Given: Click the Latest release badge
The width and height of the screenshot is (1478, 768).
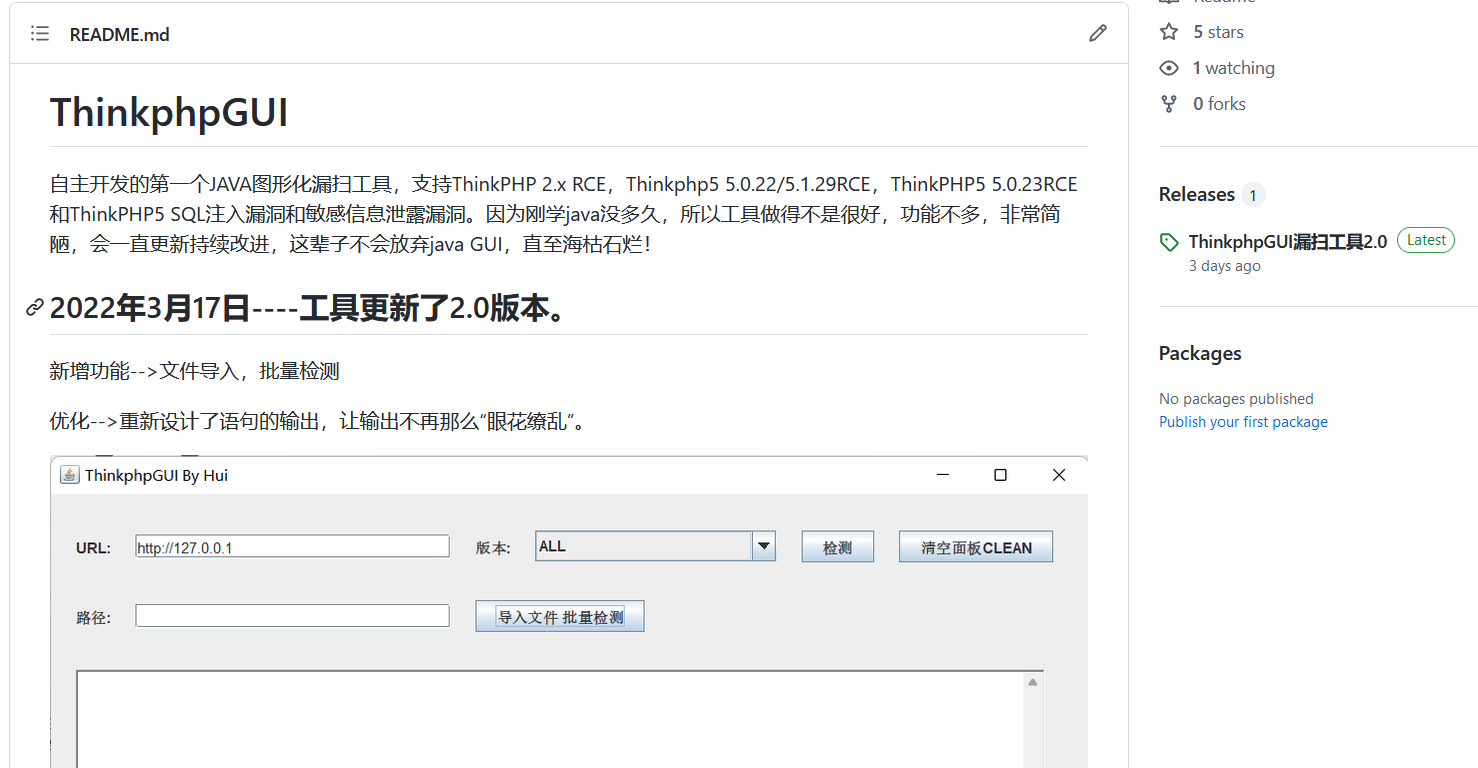Looking at the screenshot, I should tap(1426, 240).
